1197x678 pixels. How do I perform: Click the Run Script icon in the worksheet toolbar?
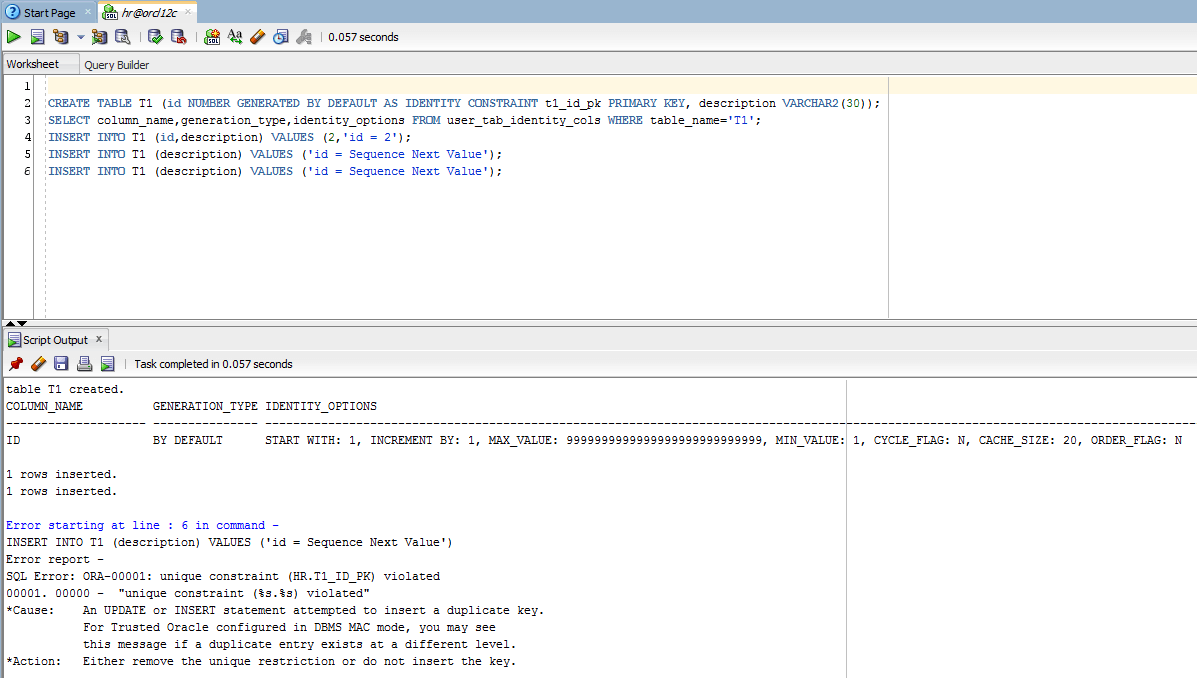coord(37,37)
